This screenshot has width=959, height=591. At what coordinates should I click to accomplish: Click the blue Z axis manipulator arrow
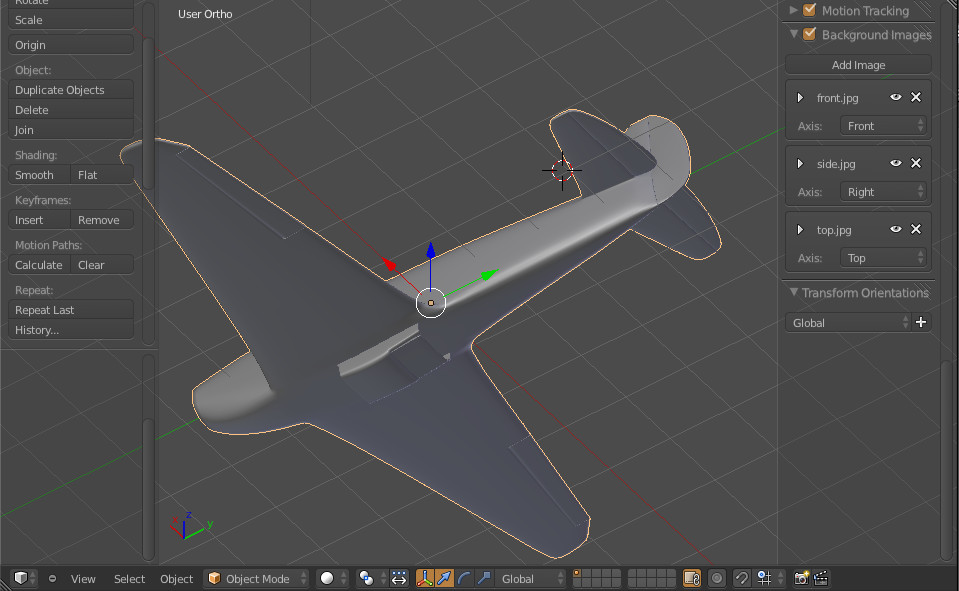(x=431, y=250)
